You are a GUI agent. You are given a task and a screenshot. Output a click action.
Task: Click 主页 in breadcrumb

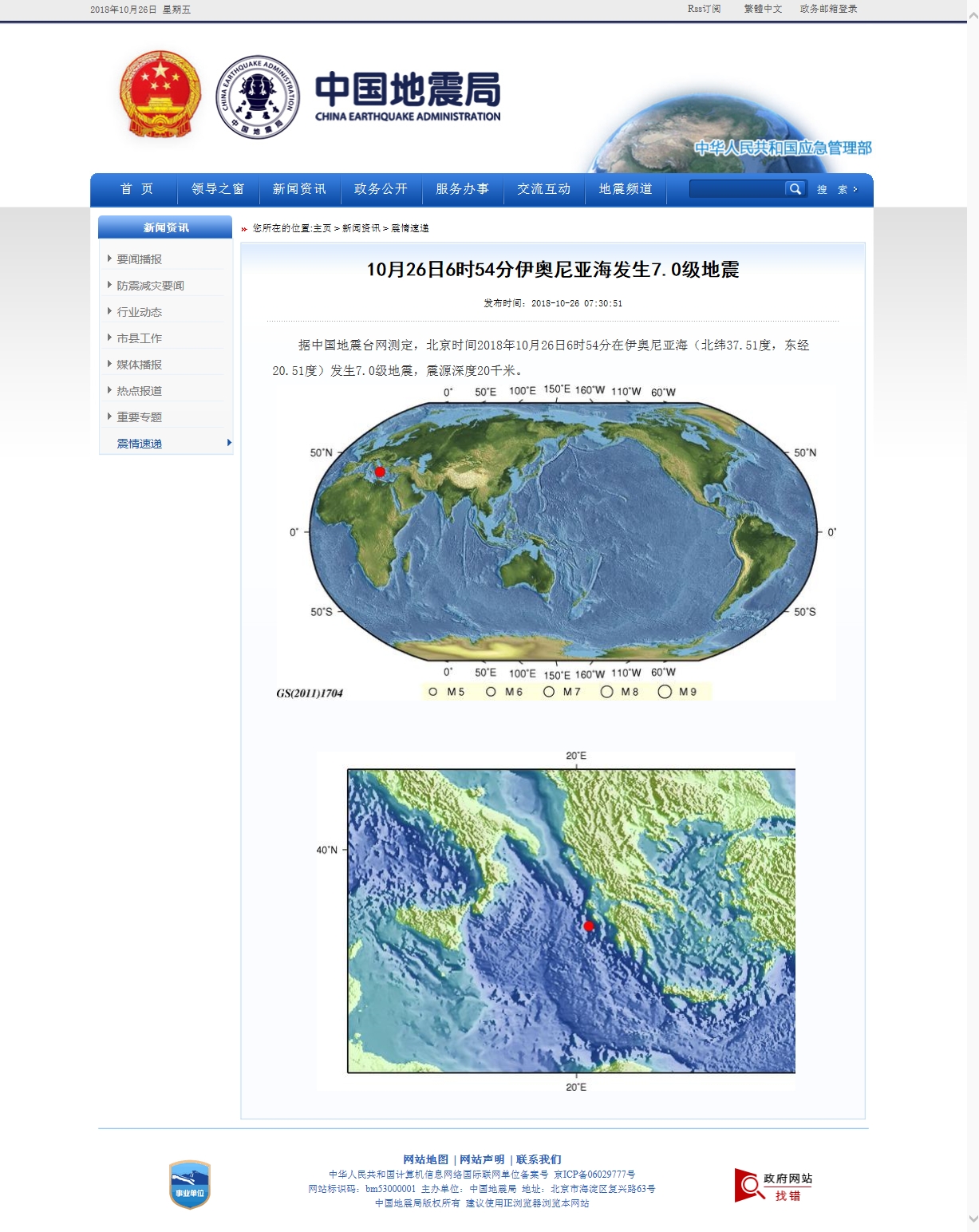(x=322, y=228)
